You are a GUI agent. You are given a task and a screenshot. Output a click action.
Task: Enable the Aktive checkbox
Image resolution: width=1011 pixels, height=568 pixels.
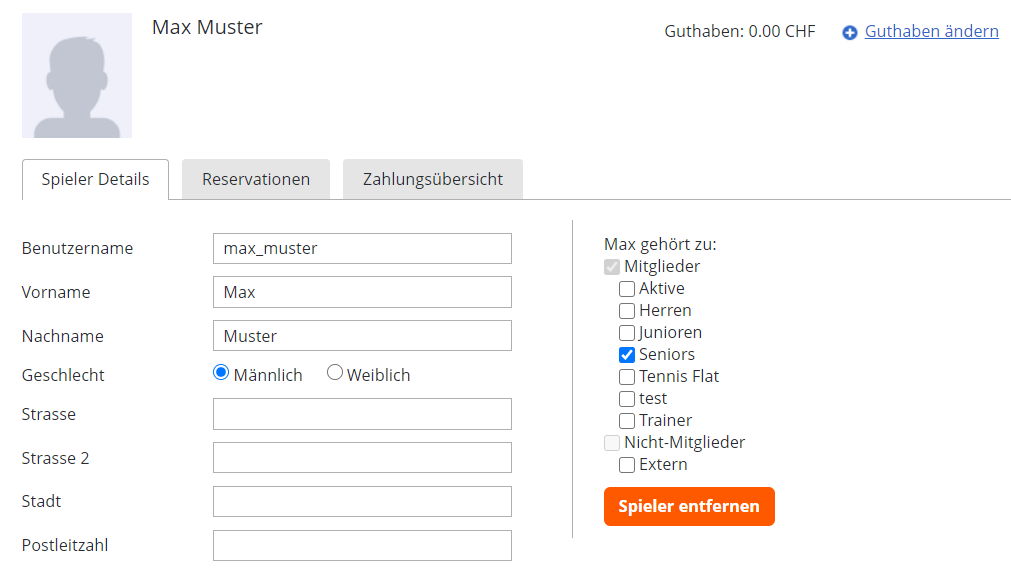(x=627, y=289)
